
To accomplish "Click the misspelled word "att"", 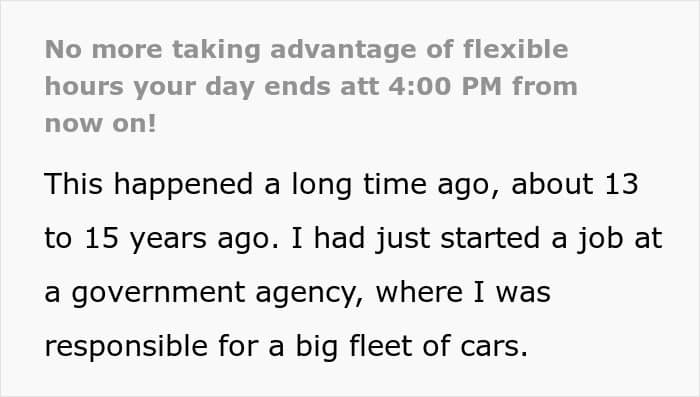I will [x=359, y=86].
